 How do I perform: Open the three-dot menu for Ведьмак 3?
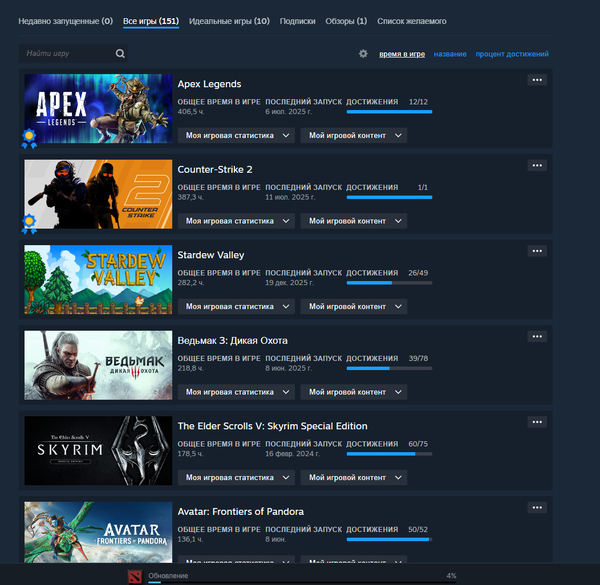[x=537, y=337]
